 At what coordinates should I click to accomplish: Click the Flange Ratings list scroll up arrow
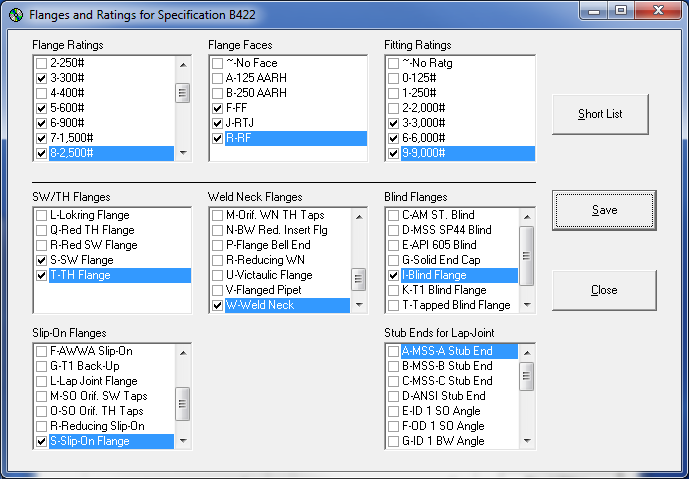tap(183, 65)
